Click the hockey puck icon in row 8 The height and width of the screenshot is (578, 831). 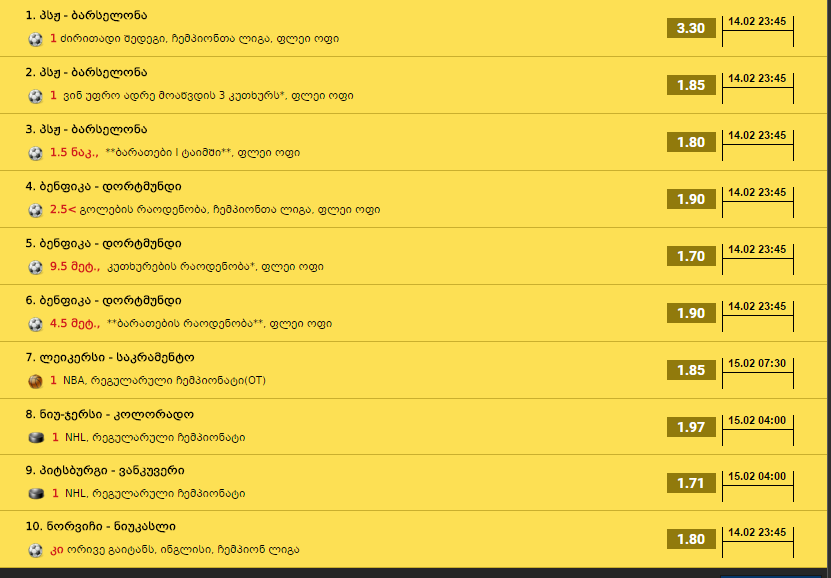[x=36, y=438]
